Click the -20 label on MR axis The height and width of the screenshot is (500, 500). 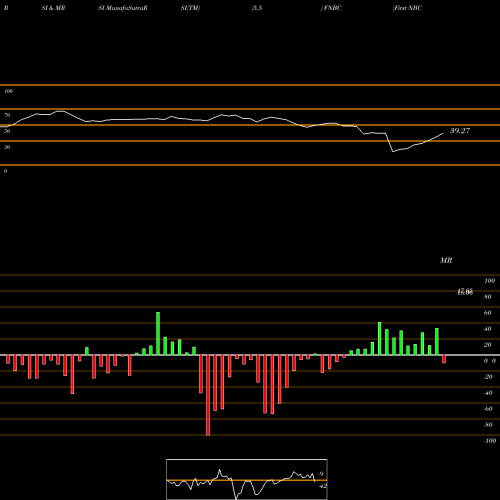coord(488,377)
